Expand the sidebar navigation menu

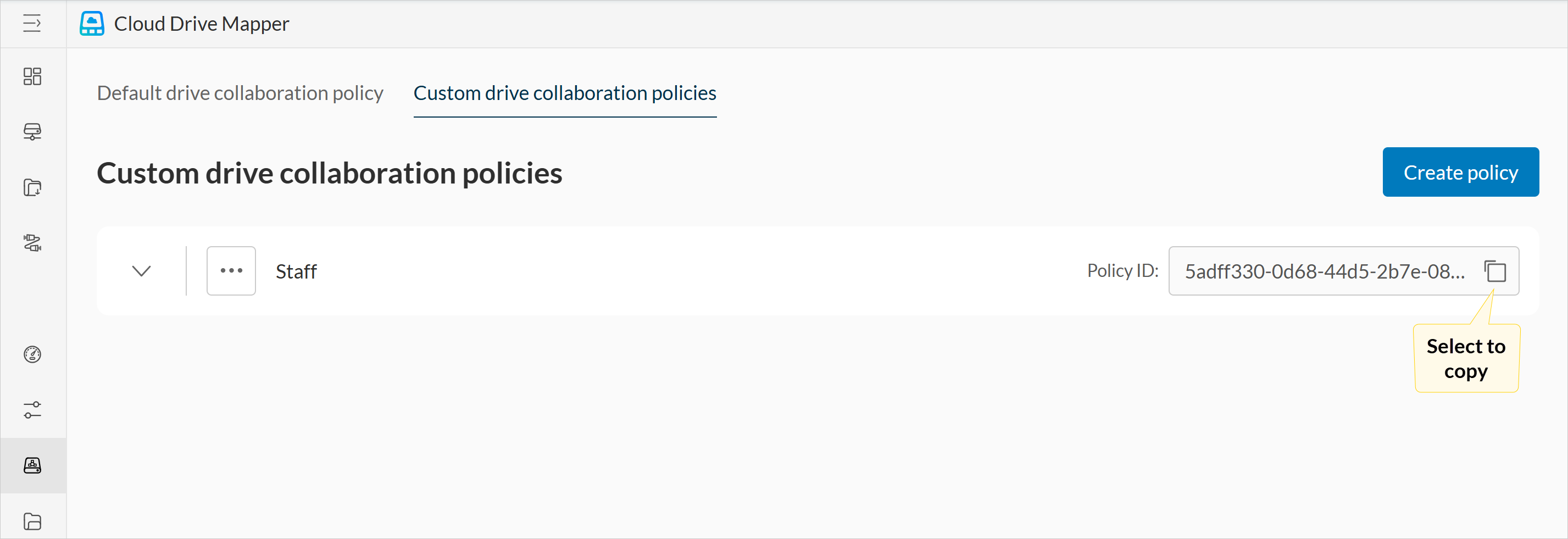click(32, 24)
